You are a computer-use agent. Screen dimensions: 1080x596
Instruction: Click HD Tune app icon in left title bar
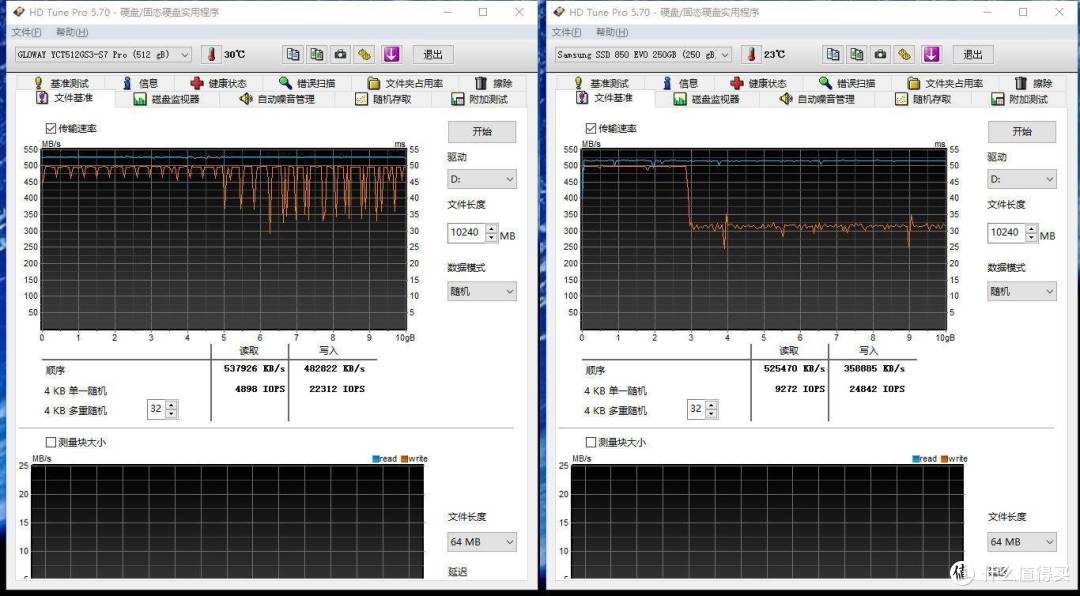(x=19, y=12)
